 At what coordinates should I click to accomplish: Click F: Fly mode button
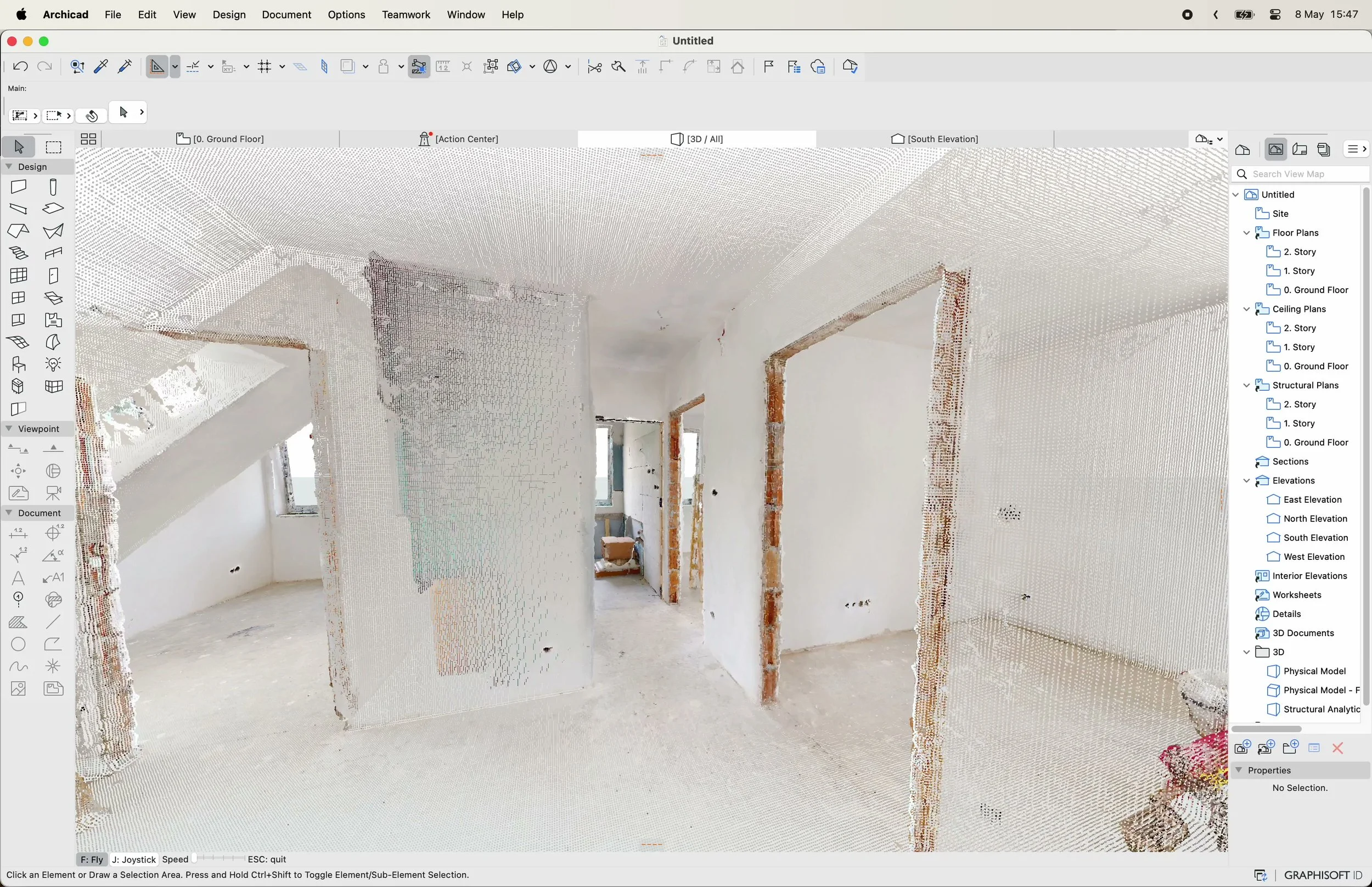click(92, 860)
